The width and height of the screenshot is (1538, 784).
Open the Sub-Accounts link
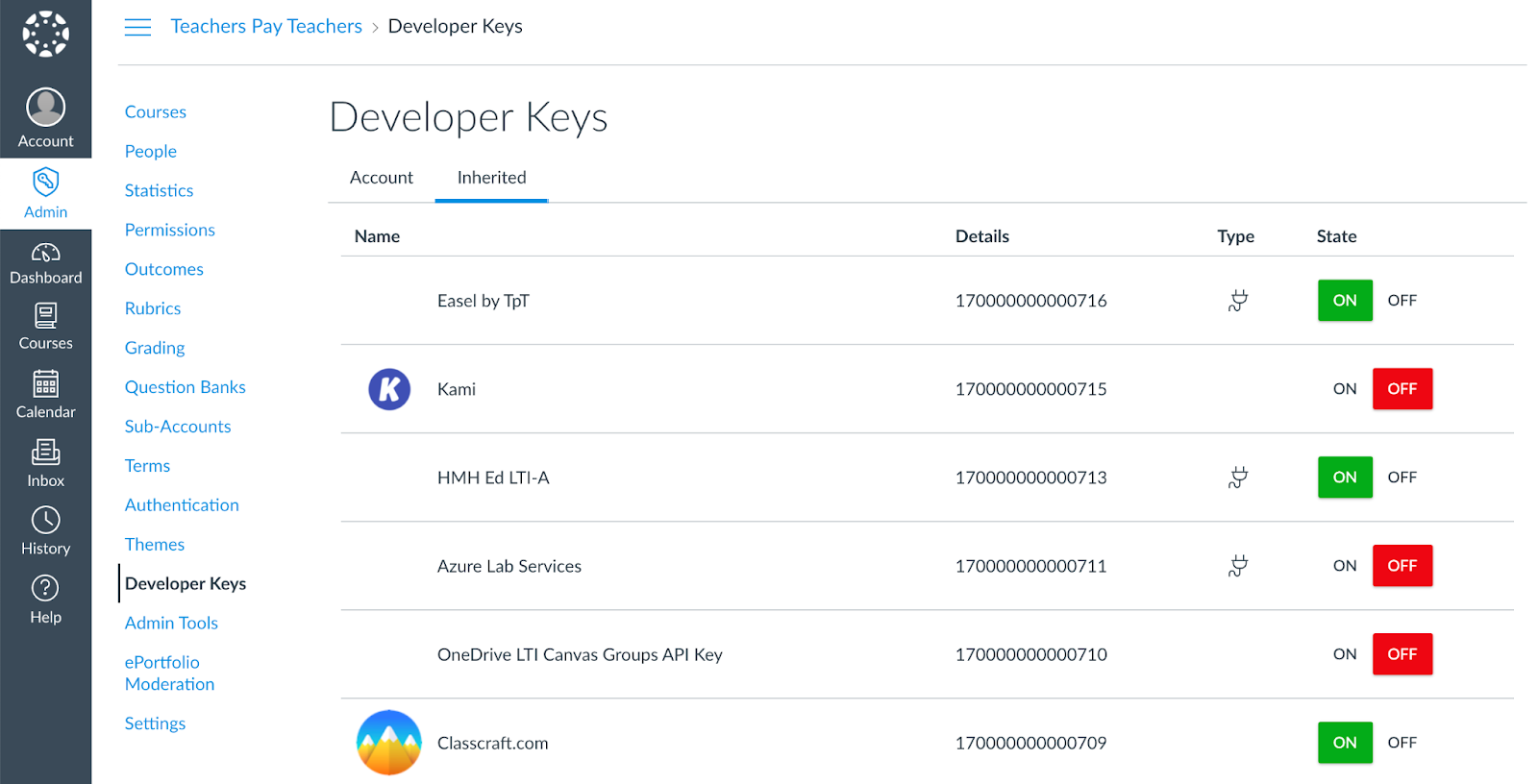coord(178,427)
